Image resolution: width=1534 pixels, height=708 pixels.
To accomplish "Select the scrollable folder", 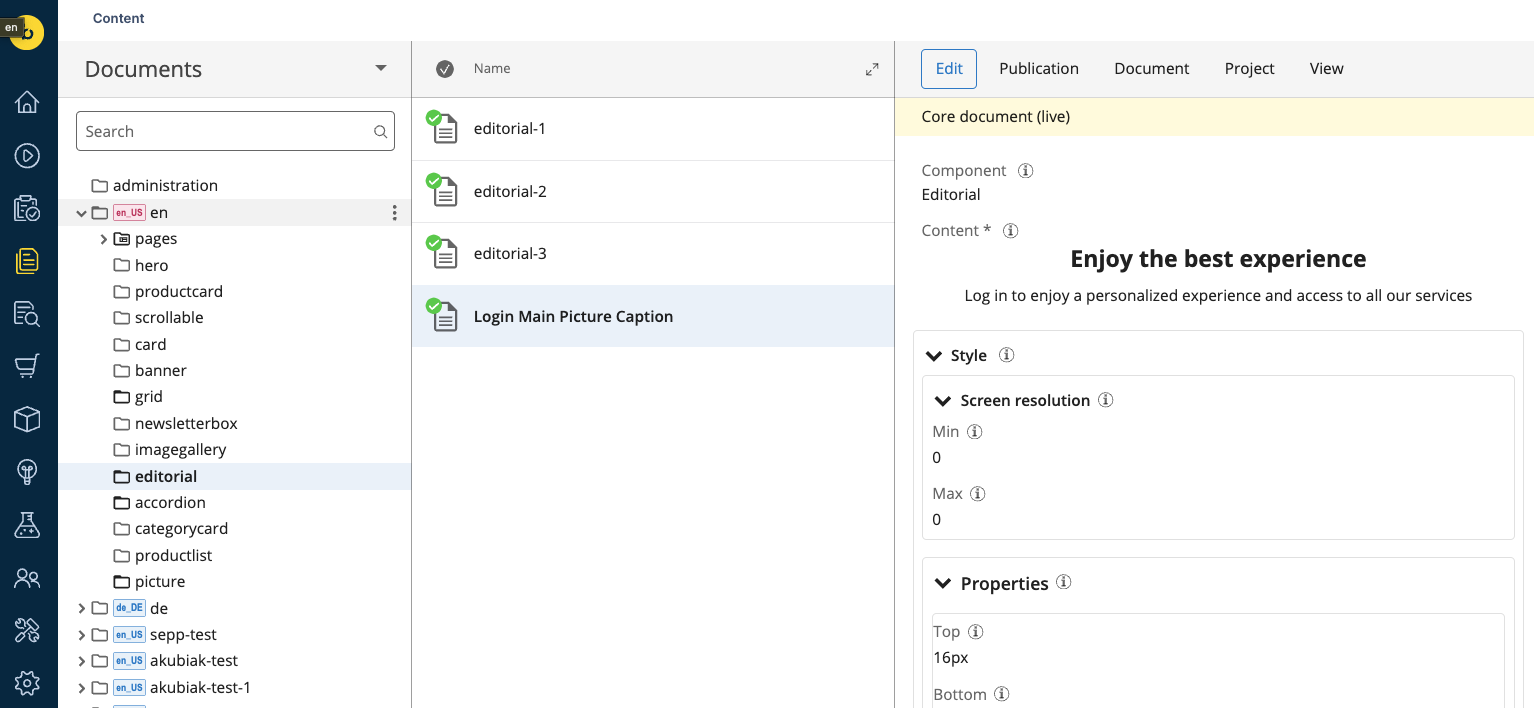I will [x=169, y=317].
